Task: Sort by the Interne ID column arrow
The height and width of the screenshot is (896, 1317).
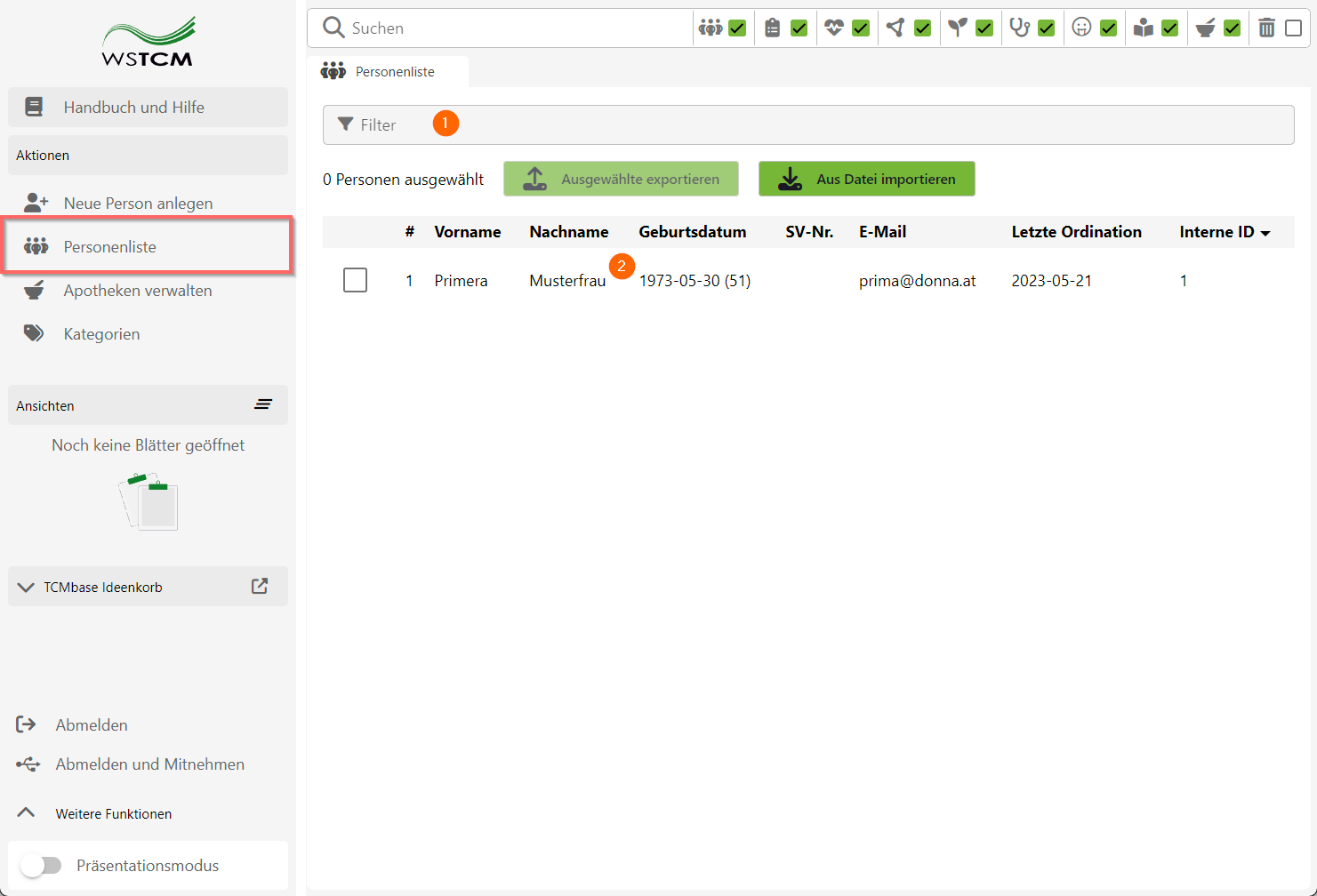Action: click(x=1265, y=233)
